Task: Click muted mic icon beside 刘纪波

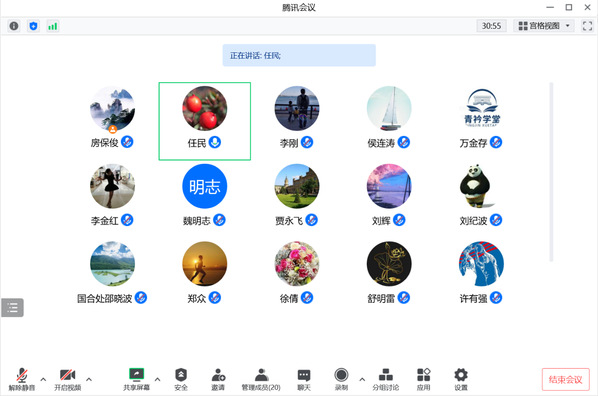Action: (x=496, y=220)
